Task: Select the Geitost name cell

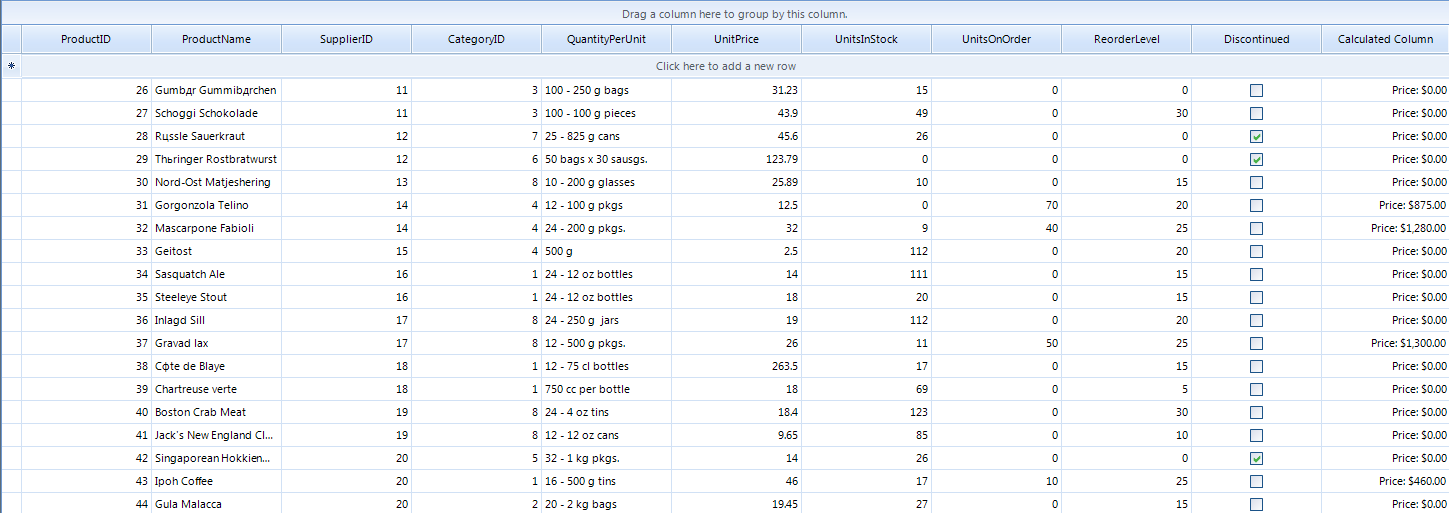Action: pos(216,251)
